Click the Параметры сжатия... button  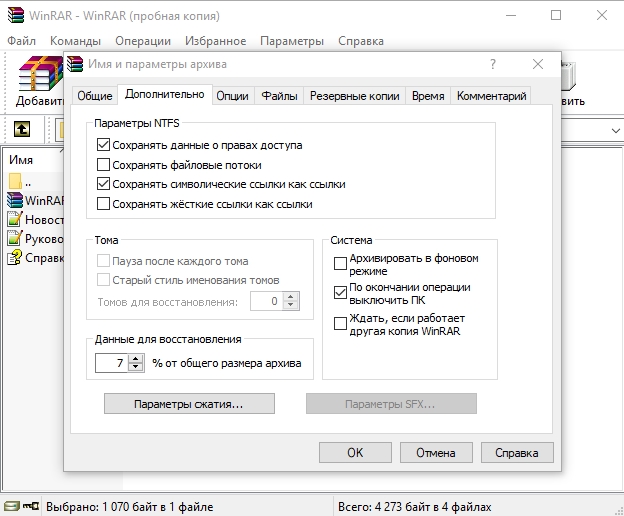(189, 404)
